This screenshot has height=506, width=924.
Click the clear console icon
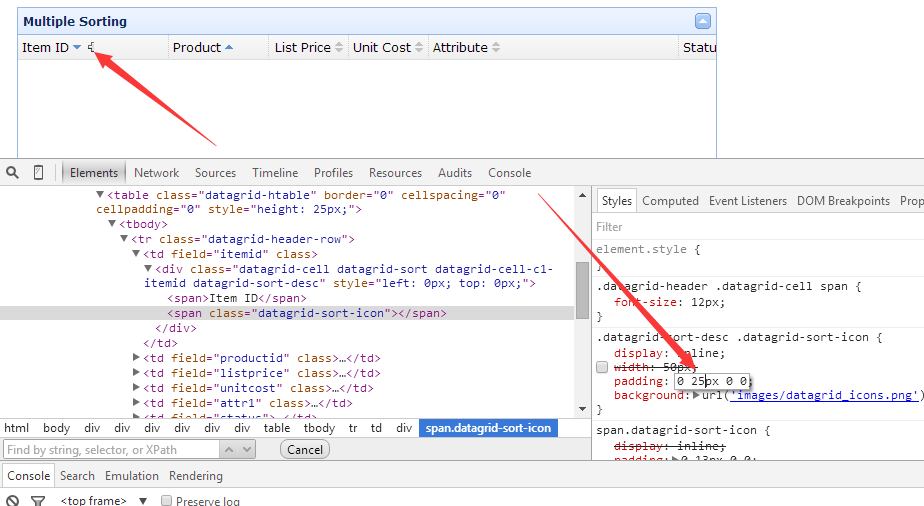(12, 501)
